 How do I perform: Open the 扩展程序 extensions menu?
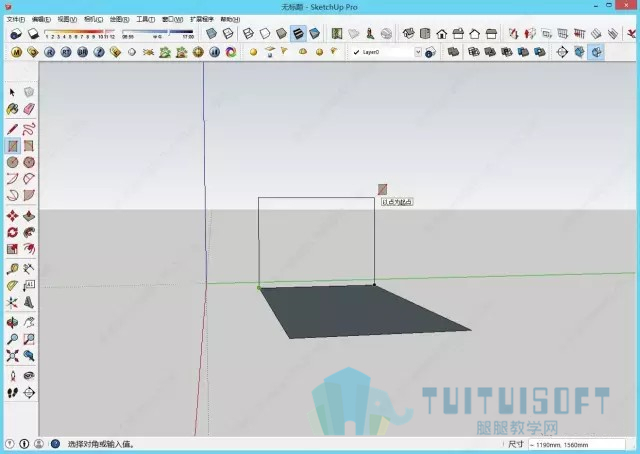202,19
